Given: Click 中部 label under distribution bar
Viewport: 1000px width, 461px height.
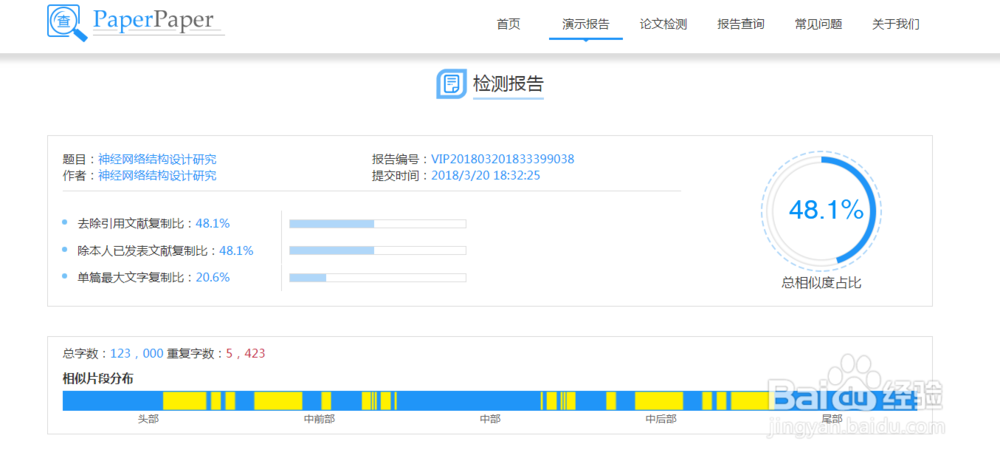Looking at the screenshot, I should click(x=490, y=419).
